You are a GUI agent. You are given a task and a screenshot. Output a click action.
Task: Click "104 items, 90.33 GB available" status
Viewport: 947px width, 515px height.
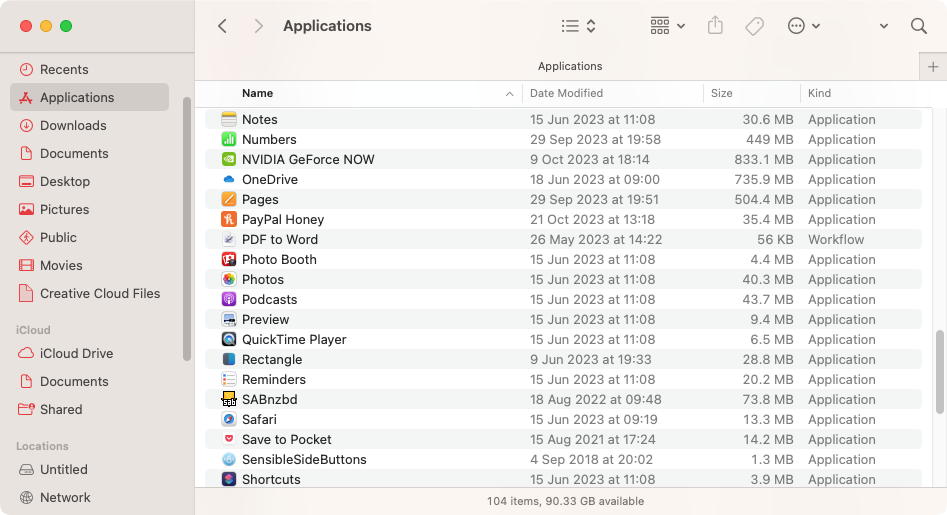coord(565,501)
